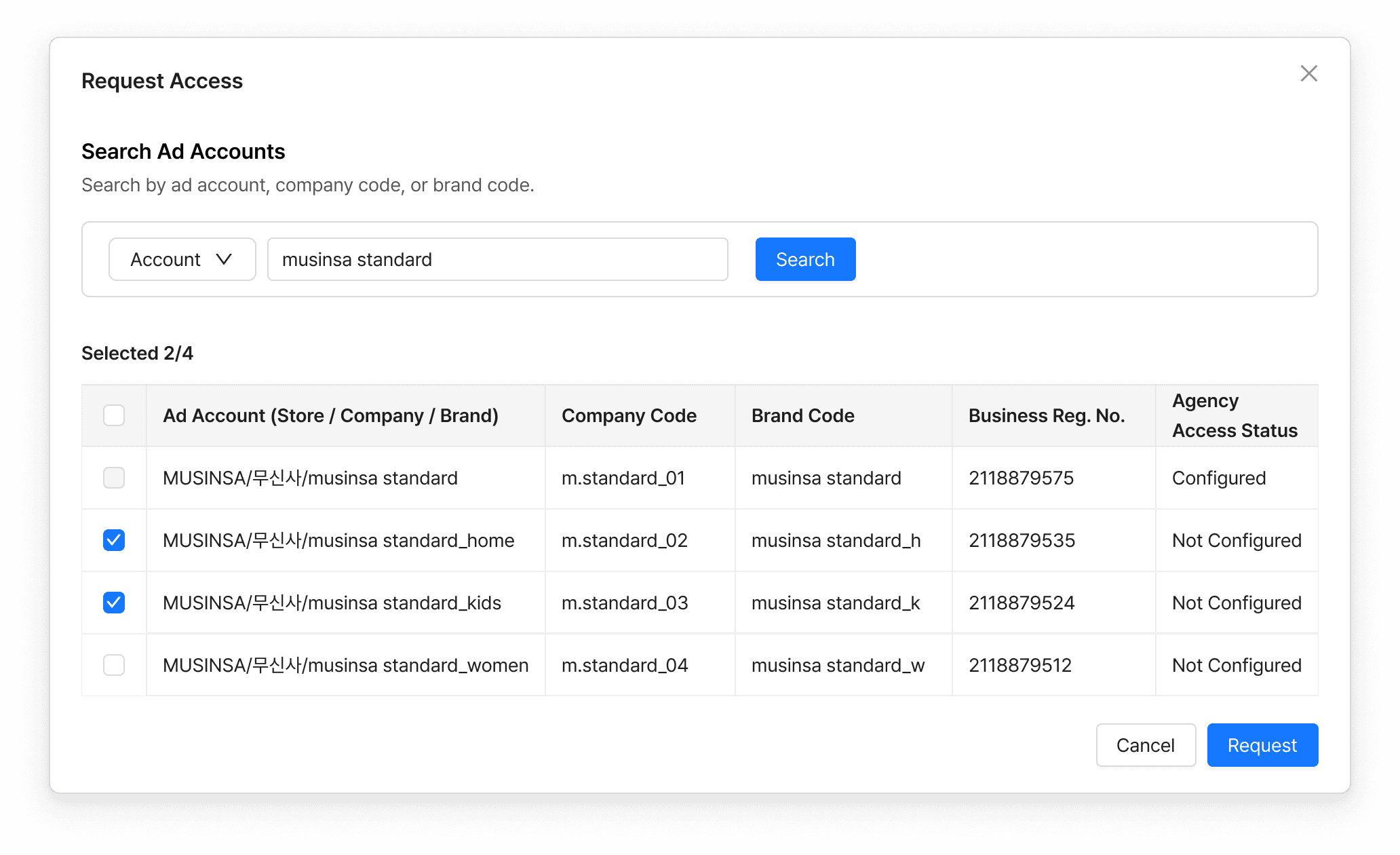This screenshot has width=1400, height=855.
Task: Uncheck the musinsa standard_home row checkbox
Action: tap(114, 540)
